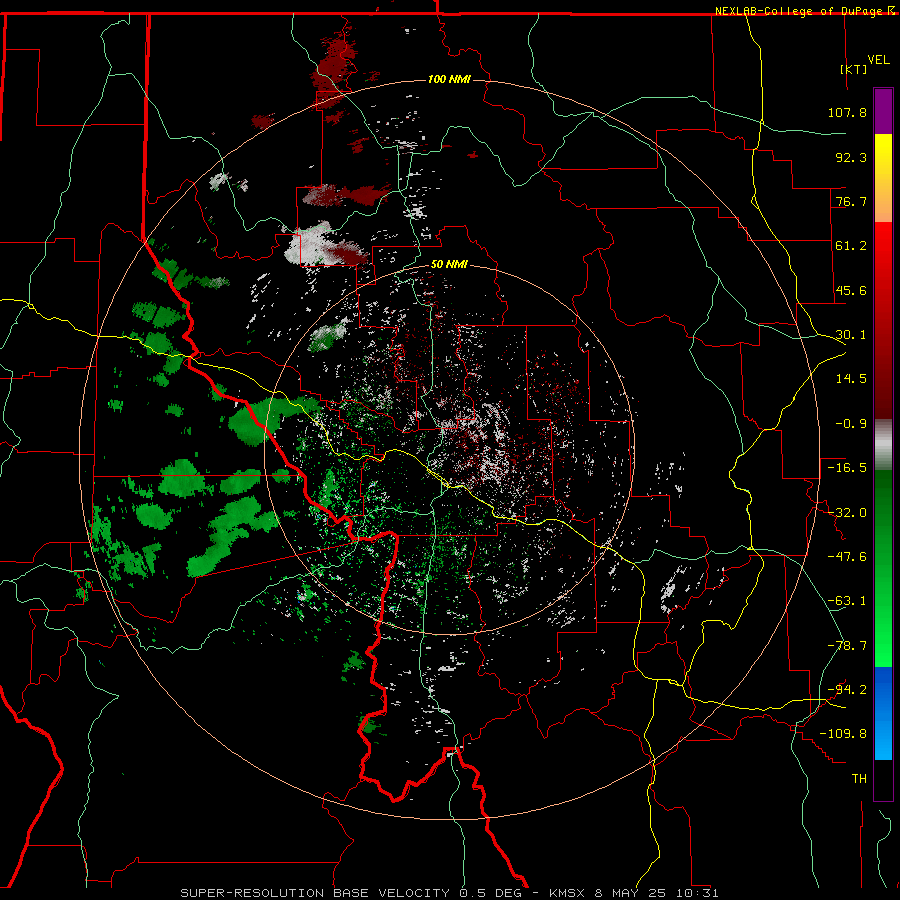Click the 100 NMI range ring label
The height and width of the screenshot is (900, 900).
click(449, 79)
